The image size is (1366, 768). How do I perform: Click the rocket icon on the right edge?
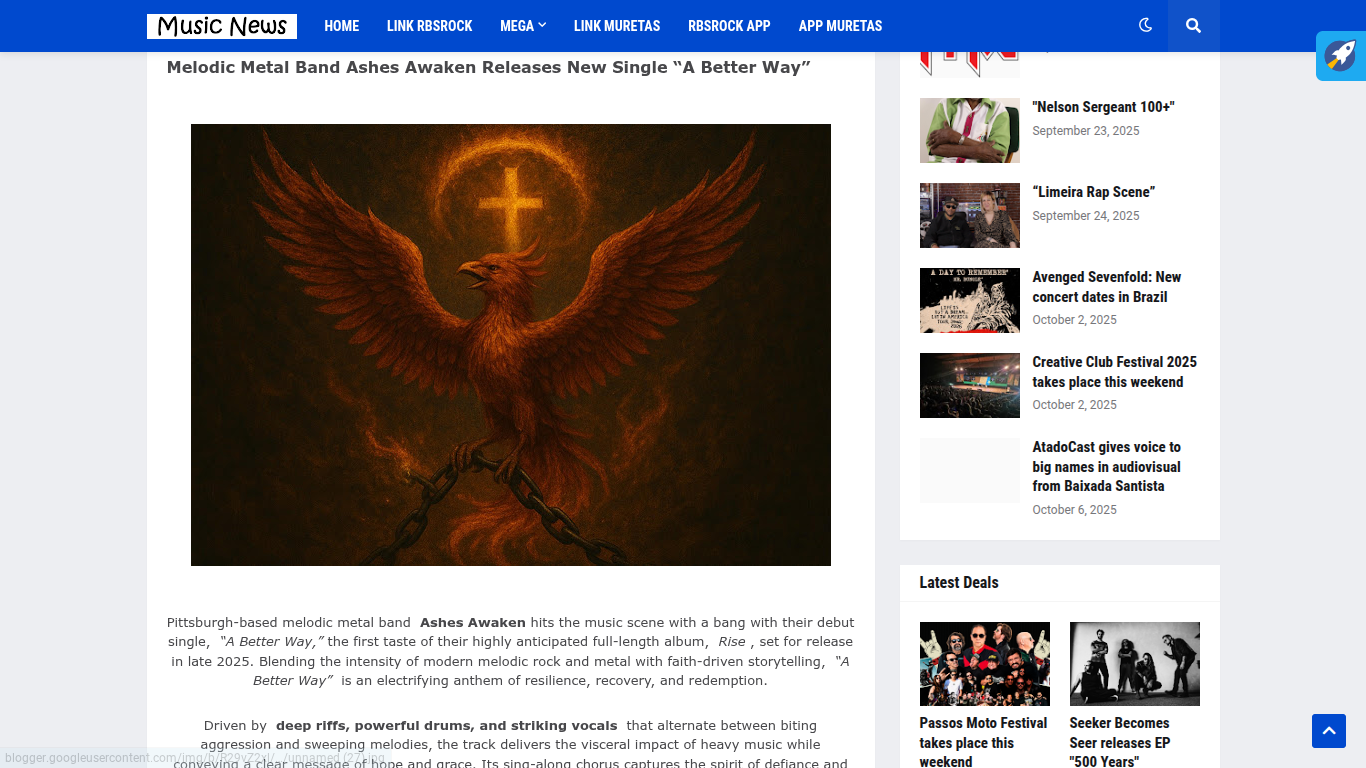(x=1340, y=56)
